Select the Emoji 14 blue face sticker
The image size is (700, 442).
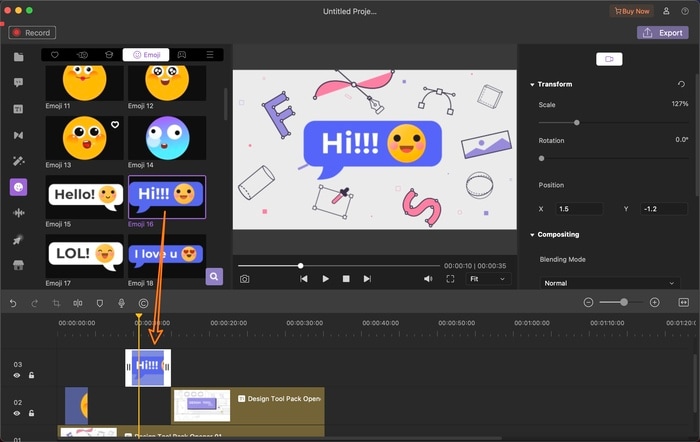(x=167, y=138)
